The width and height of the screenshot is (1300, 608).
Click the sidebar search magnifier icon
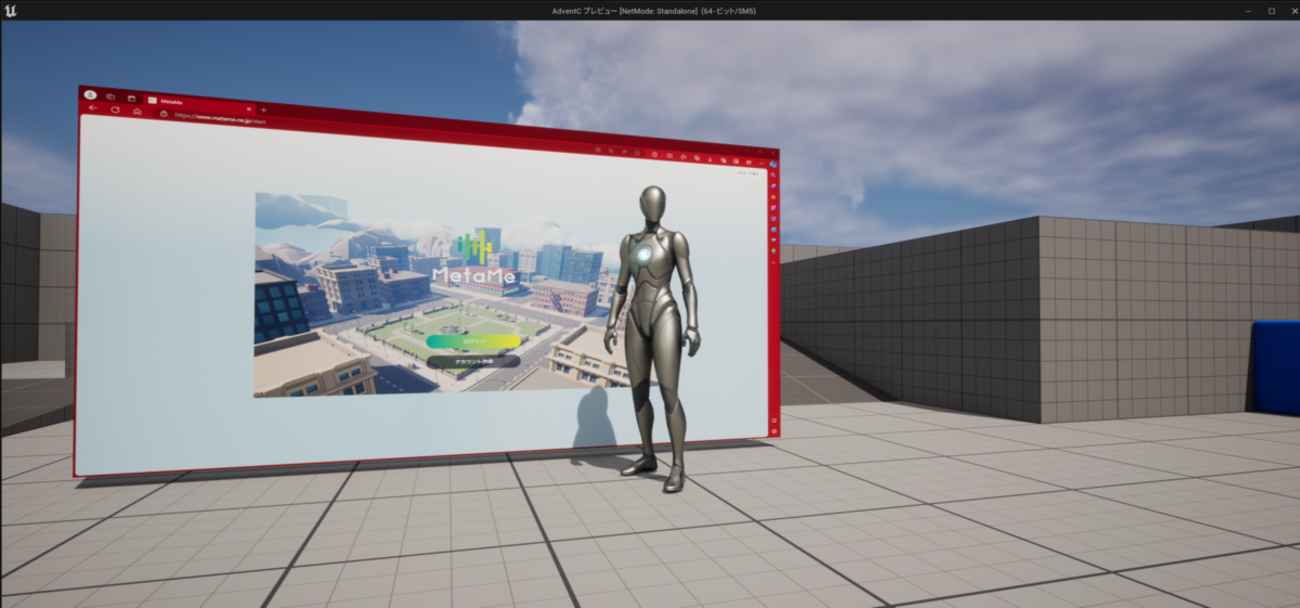click(x=773, y=175)
